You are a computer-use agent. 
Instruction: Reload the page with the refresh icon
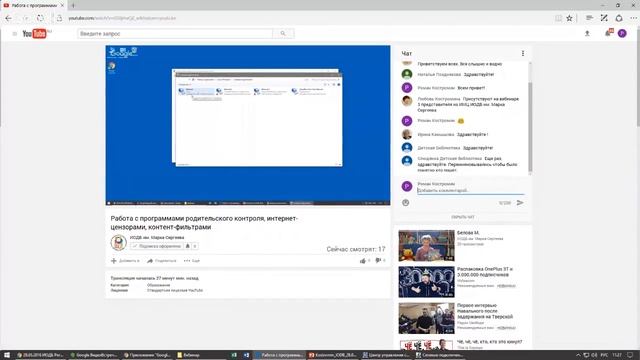tap(40, 18)
